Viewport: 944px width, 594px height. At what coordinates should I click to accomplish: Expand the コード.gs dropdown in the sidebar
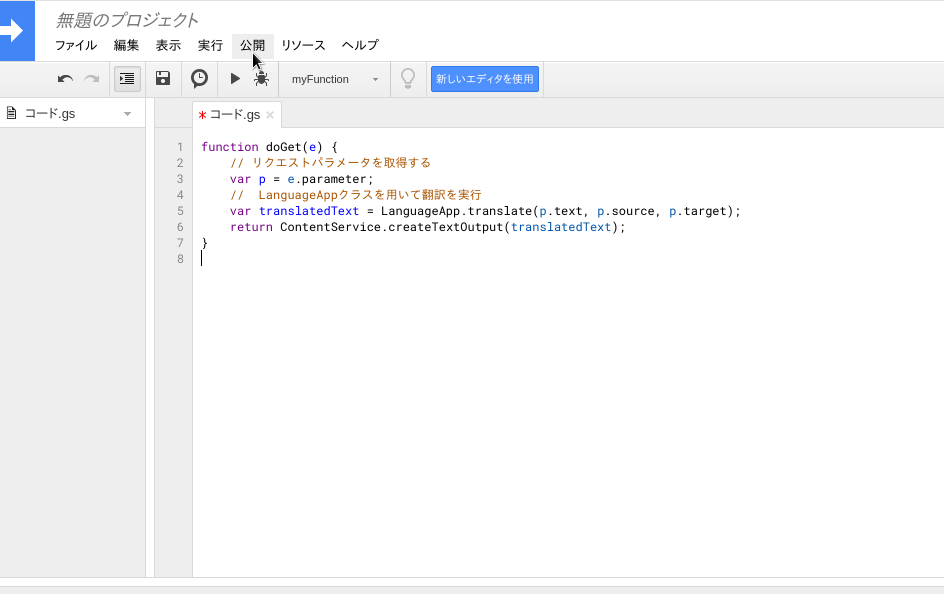click(x=126, y=113)
